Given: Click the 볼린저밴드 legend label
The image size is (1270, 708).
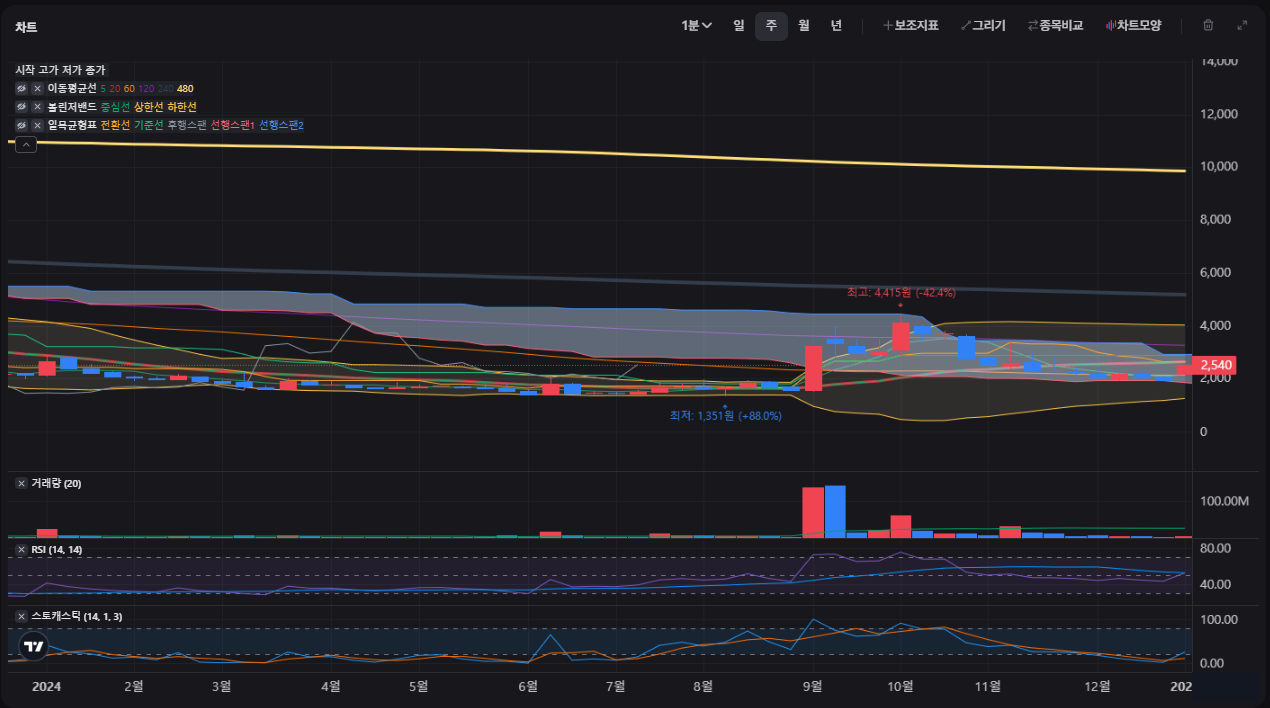Looking at the screenshot, I should click(x=72, y=106).
